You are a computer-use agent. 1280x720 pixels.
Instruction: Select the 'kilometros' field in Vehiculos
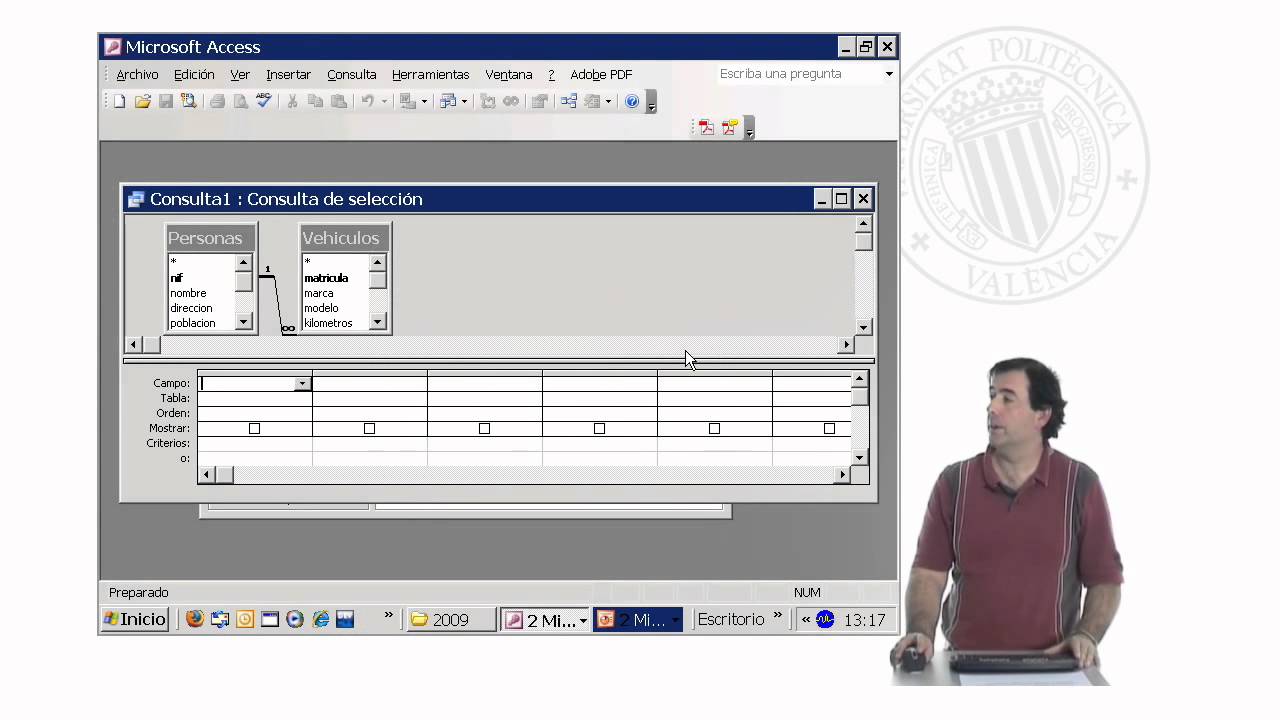328,323
